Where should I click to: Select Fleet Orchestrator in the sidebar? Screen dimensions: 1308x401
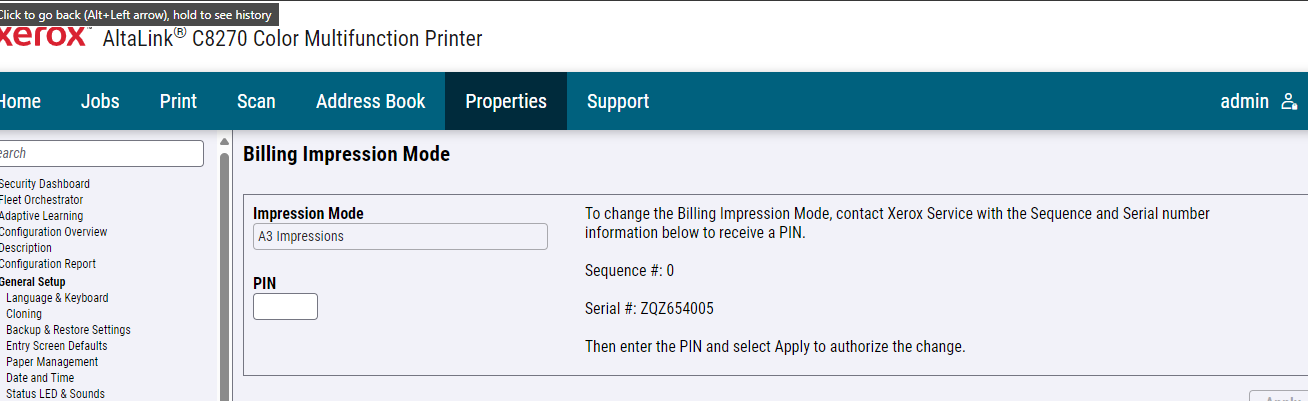[x=41, y=200]
